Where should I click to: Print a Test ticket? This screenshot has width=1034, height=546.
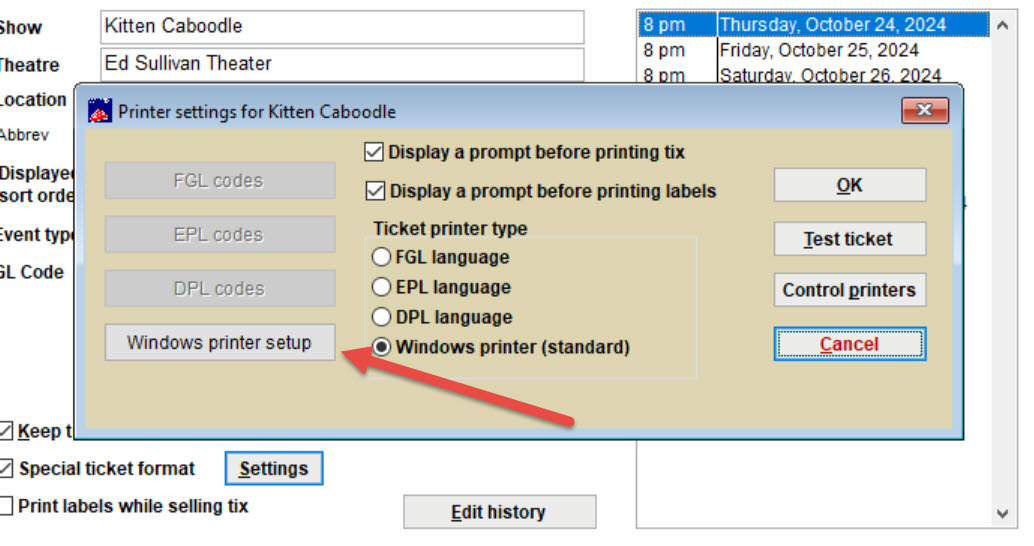[x=849, y=239]
